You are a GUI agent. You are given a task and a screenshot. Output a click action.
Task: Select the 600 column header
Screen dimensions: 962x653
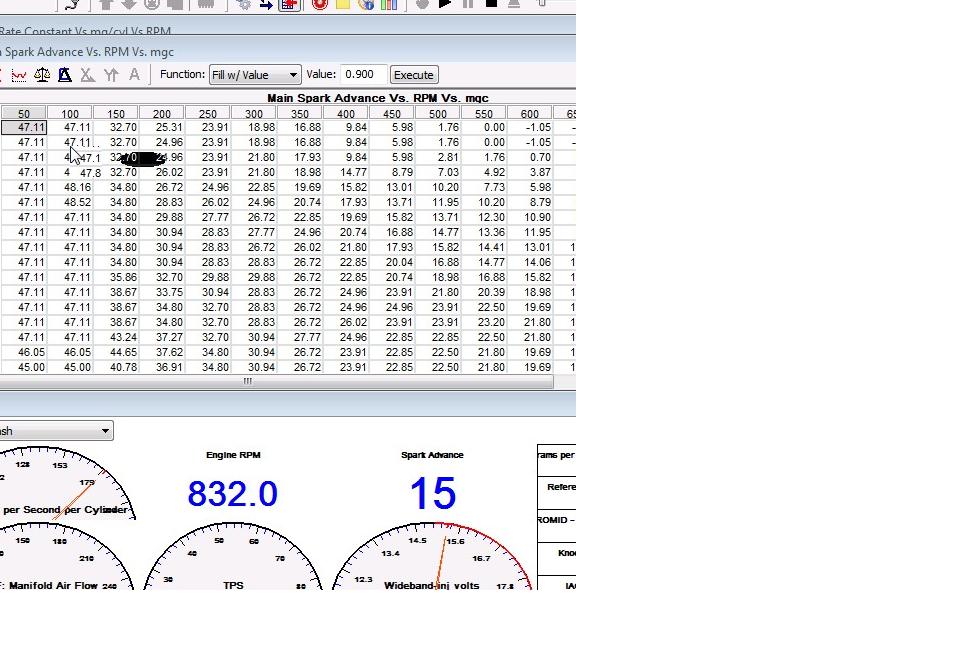529,114
